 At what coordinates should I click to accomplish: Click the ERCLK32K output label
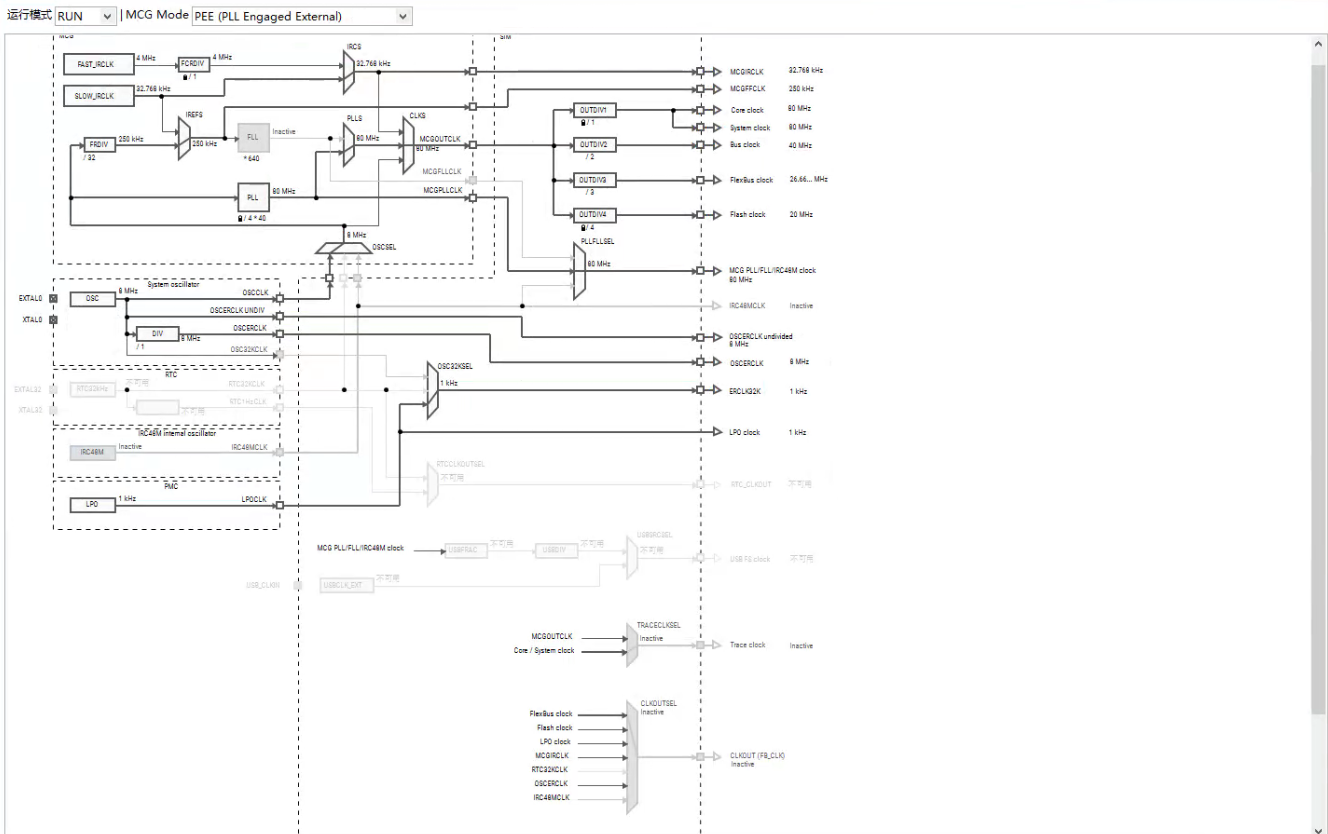tap(745, 391)
